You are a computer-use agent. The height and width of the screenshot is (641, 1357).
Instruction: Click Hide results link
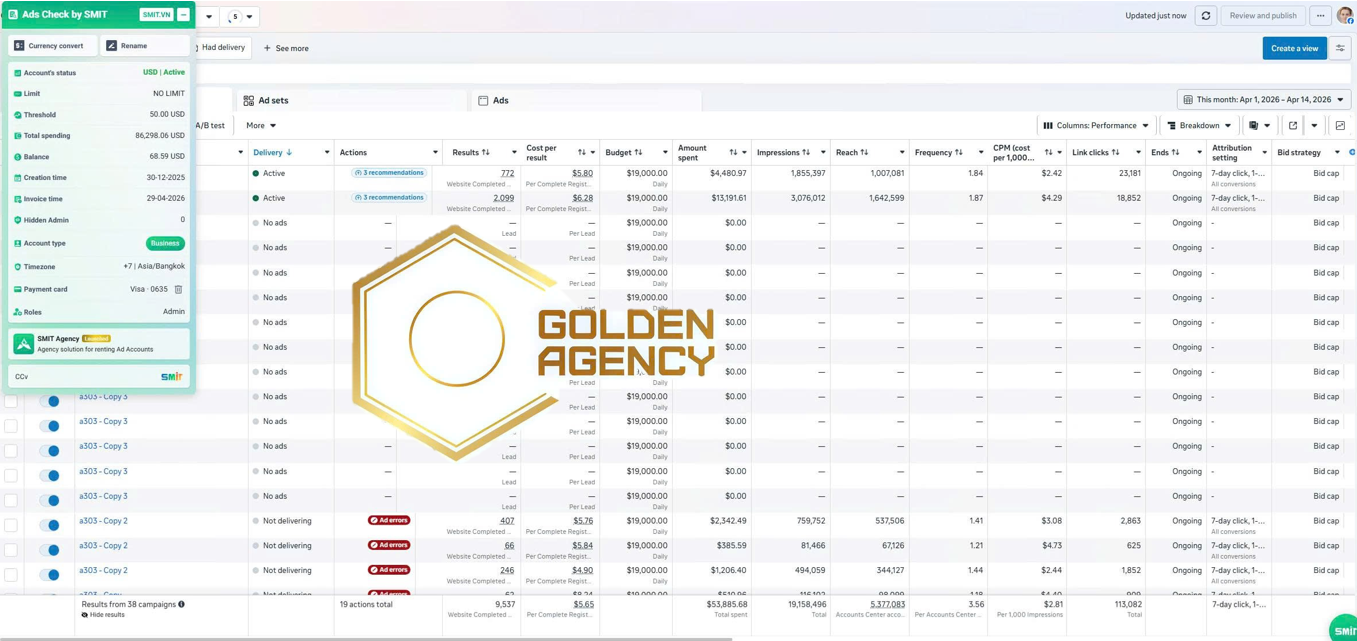[x=103, y=615]
